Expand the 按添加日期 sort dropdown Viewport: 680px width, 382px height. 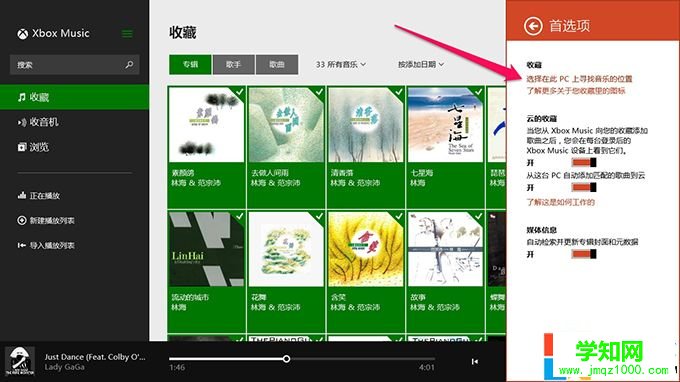pos(421,65)
